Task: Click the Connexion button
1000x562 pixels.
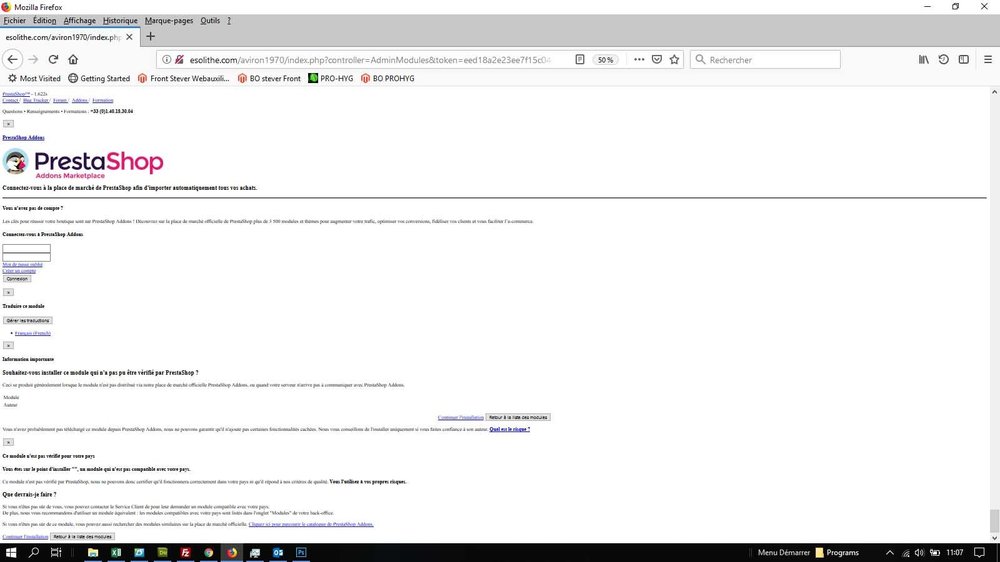Action: [x=17, y=279]
